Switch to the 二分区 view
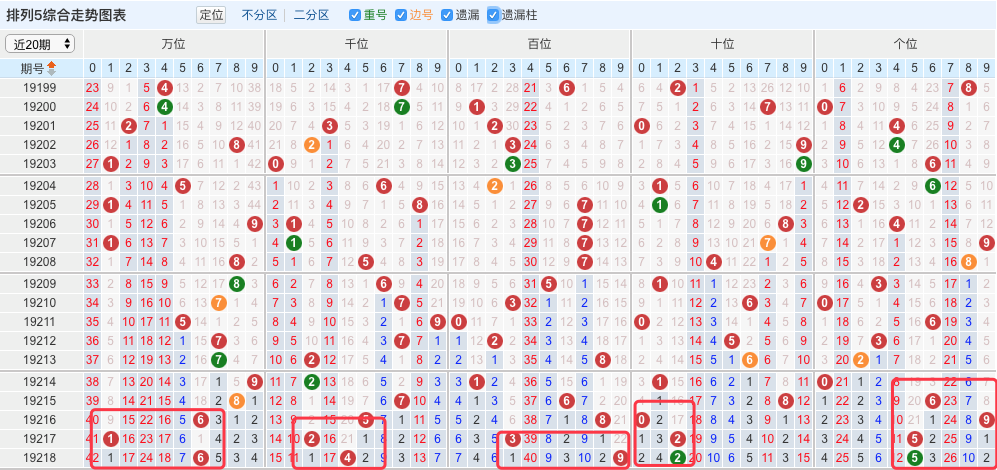The height and width of the screenshot is (470, 997). pos(311,15)
